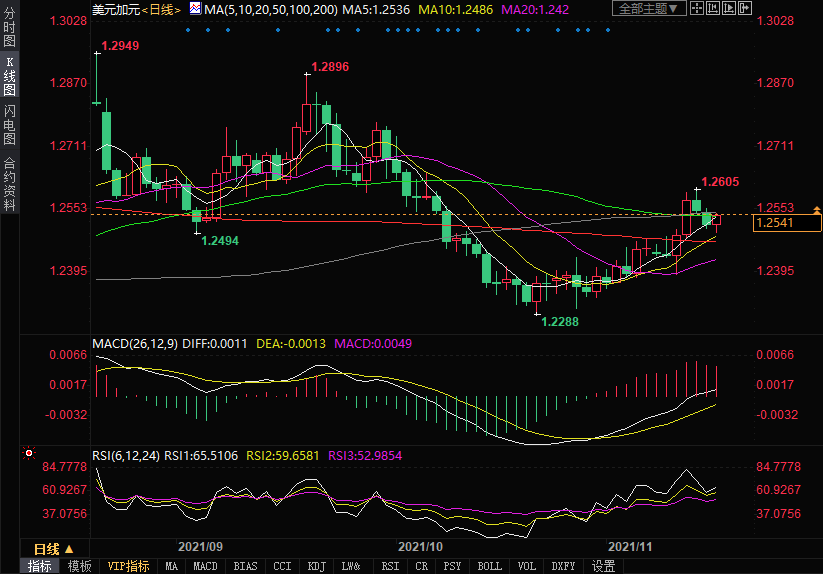
Task: Click the settings icon left of RSI label
Action: coord(27,453)
